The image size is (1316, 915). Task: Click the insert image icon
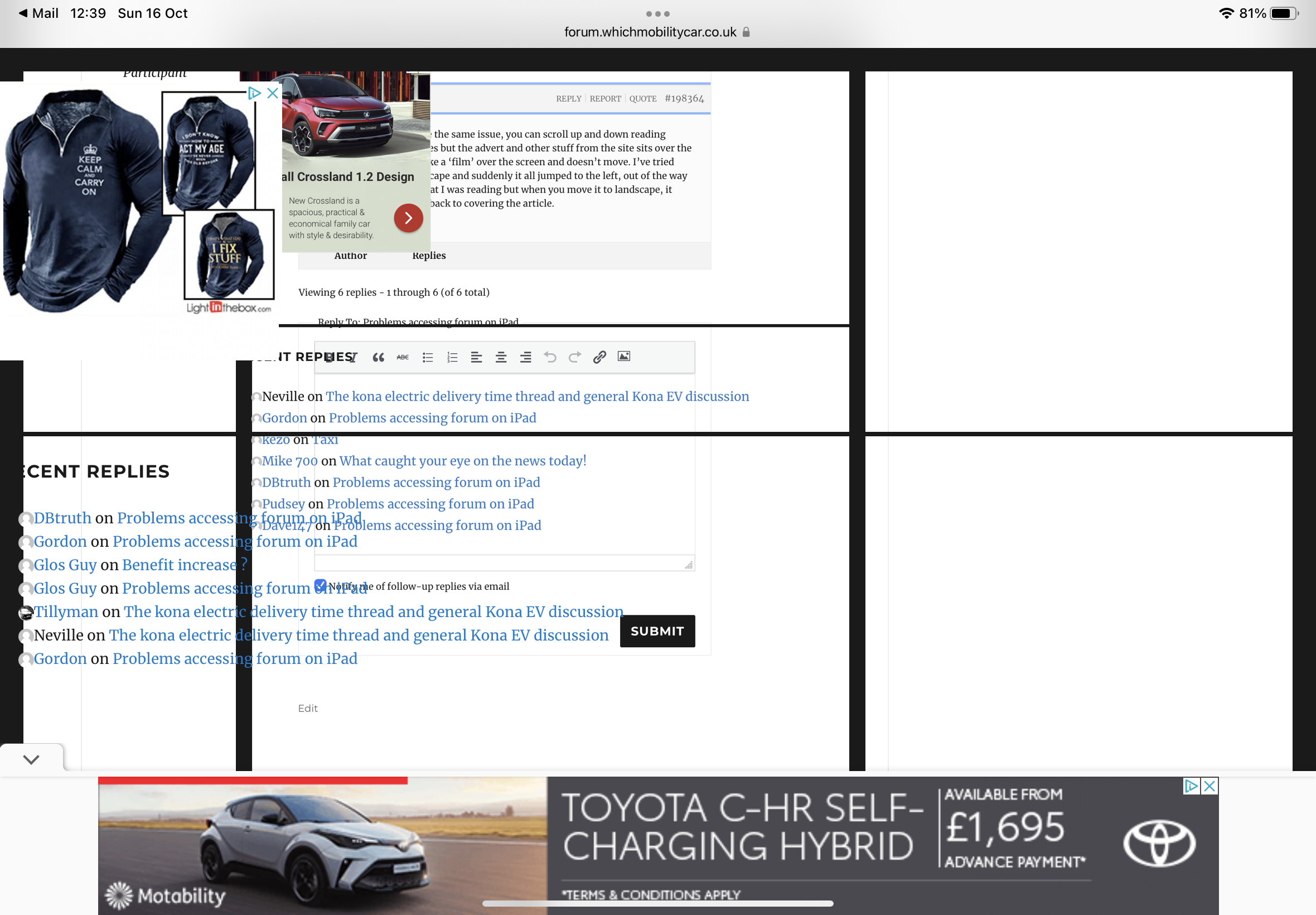[x=624, y=357]
